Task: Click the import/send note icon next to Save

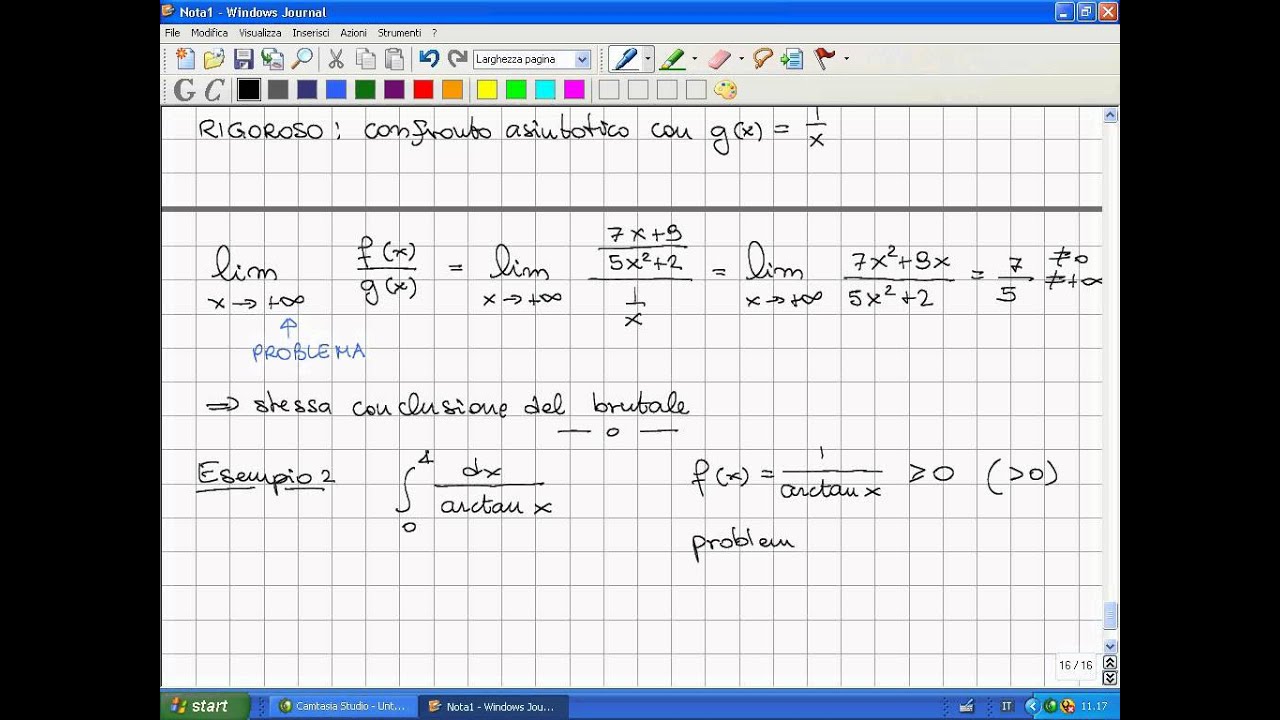Action: coord(272,59)
